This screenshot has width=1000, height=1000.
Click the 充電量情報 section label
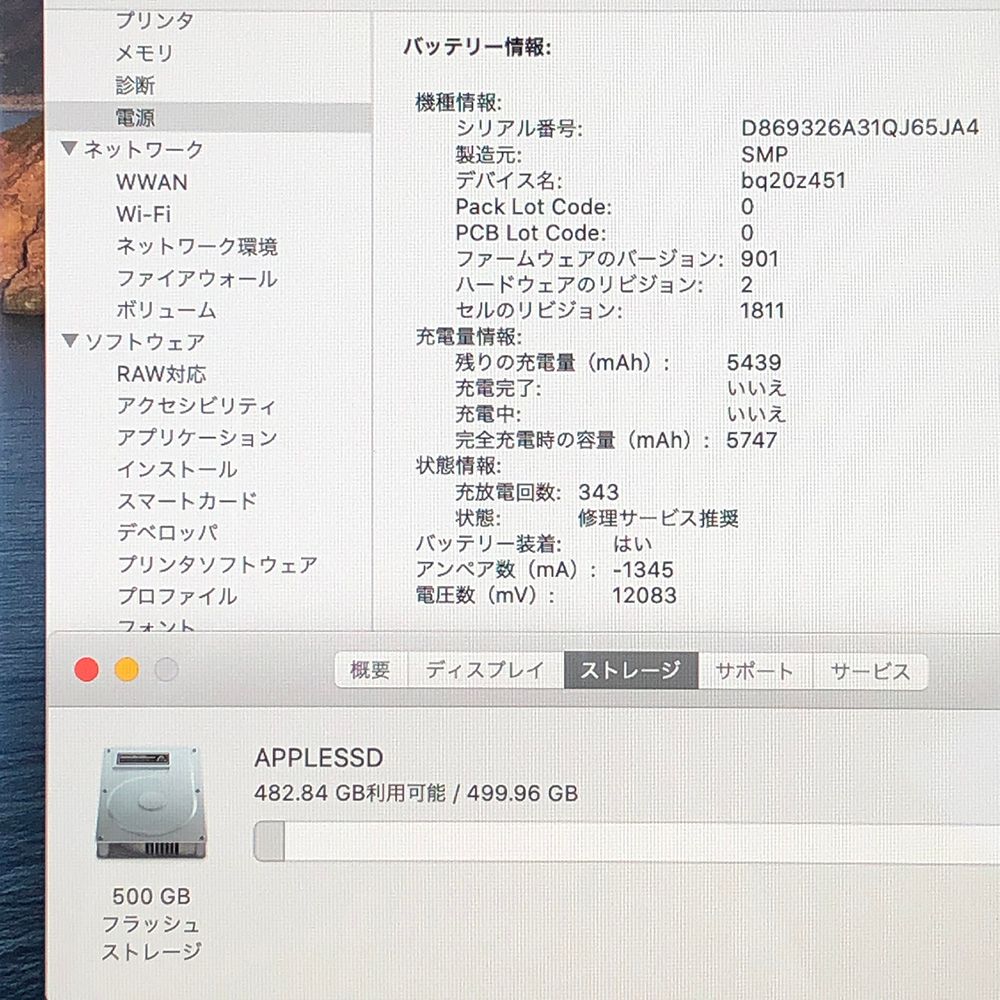[x=468, y=337]
